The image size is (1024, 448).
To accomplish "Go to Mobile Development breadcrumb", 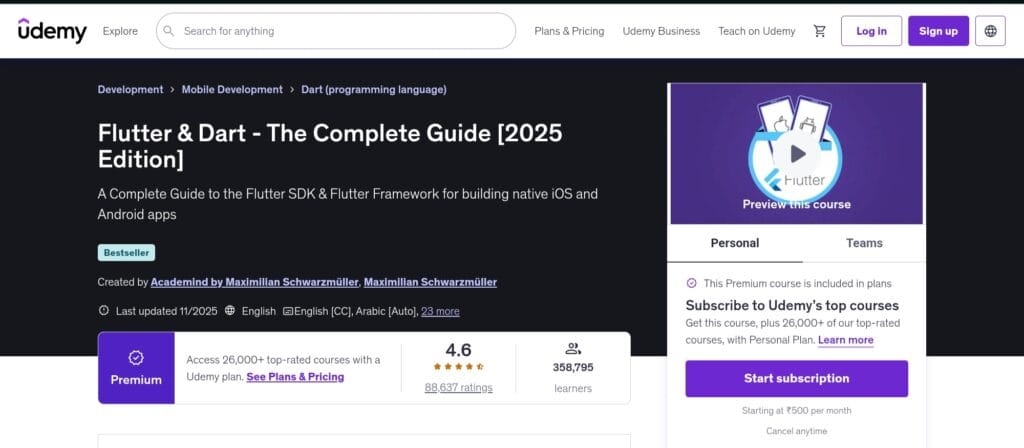I will point(232,89).
